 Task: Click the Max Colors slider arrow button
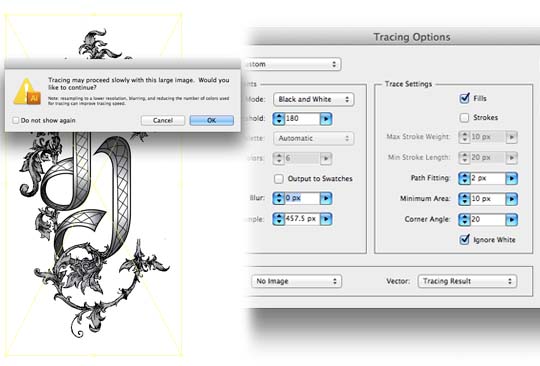click(x=326, y=159)
